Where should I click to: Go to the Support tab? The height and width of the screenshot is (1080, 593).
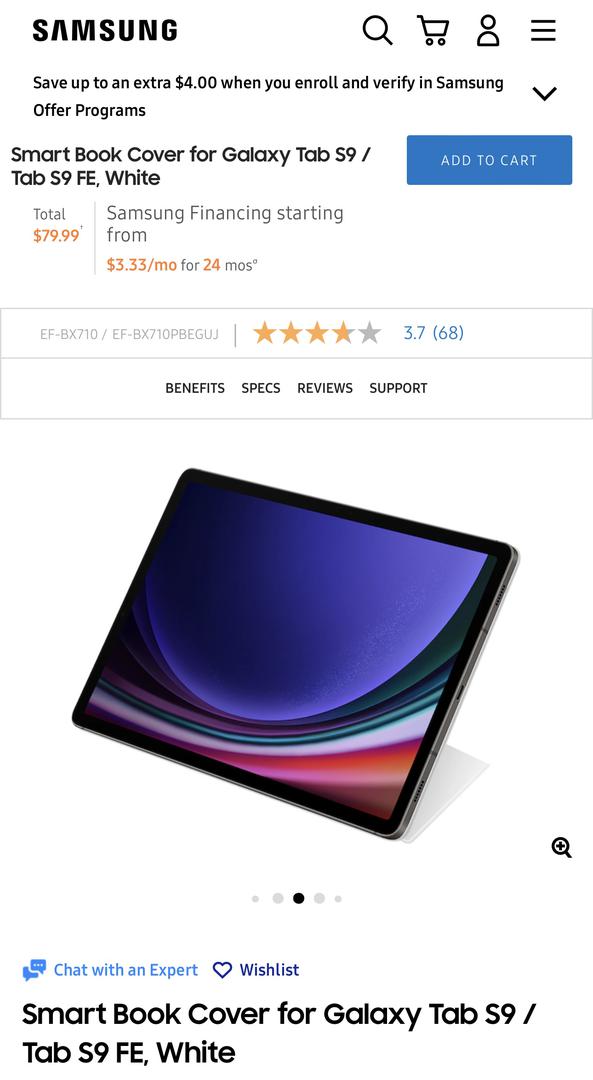pos(398,388)
